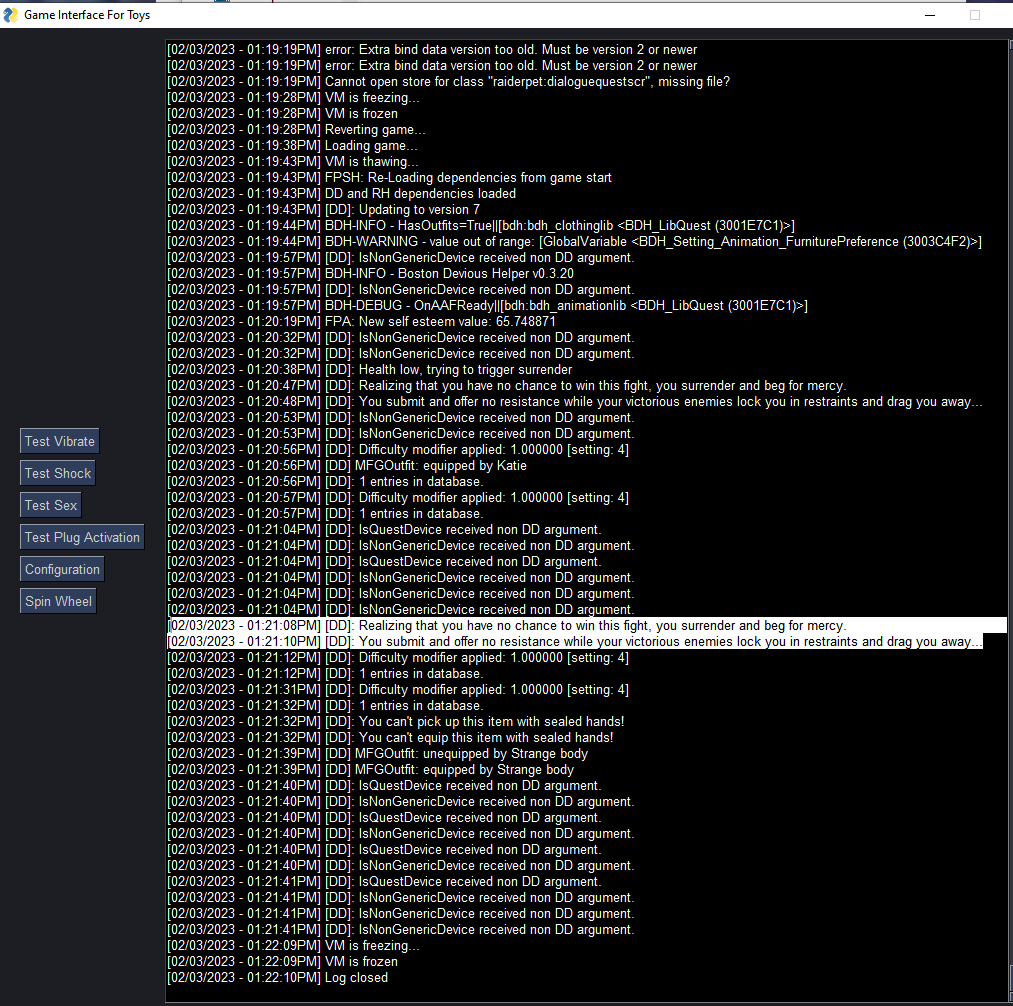This screenshot has width=1013, height=1006.
Task: Select 01:20:56PM '1 entries in database' line
Action: pyautogui.click(x=326, y=481)
